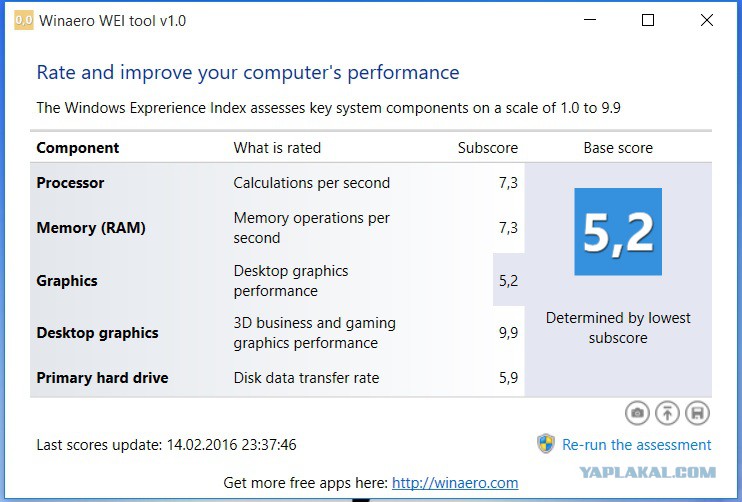Click the UAC shield icon

(x=545, y=444)
